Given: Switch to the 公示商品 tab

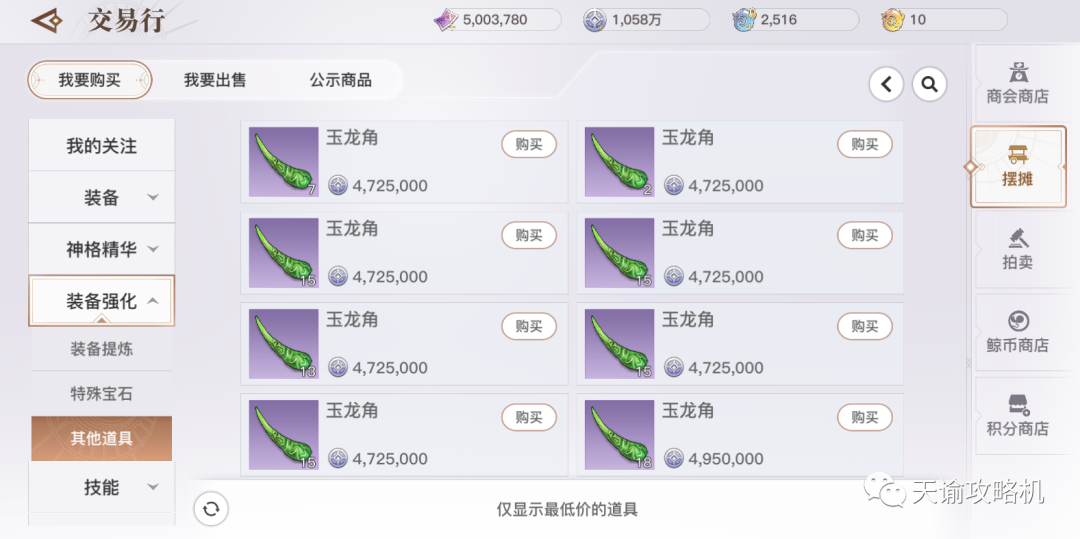Looking at the screenshot, I should click(340, 80).
